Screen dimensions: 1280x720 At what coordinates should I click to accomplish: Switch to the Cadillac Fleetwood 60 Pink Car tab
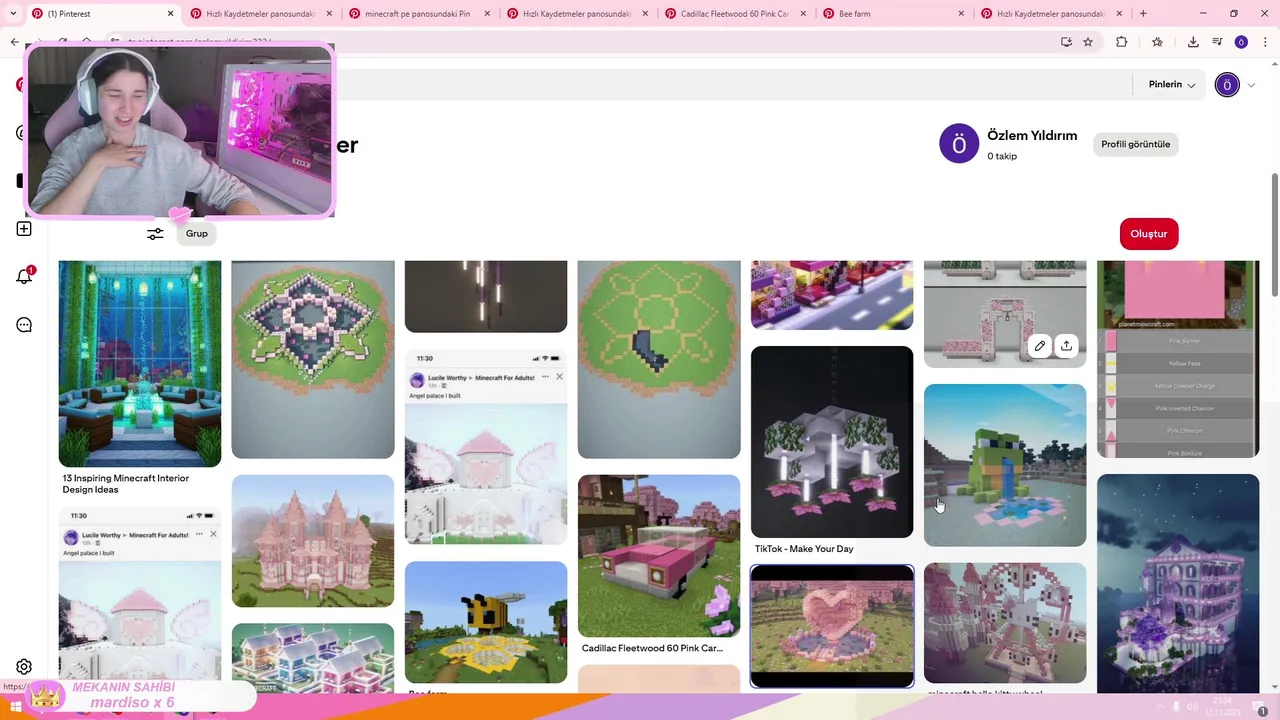pos(735,14)
